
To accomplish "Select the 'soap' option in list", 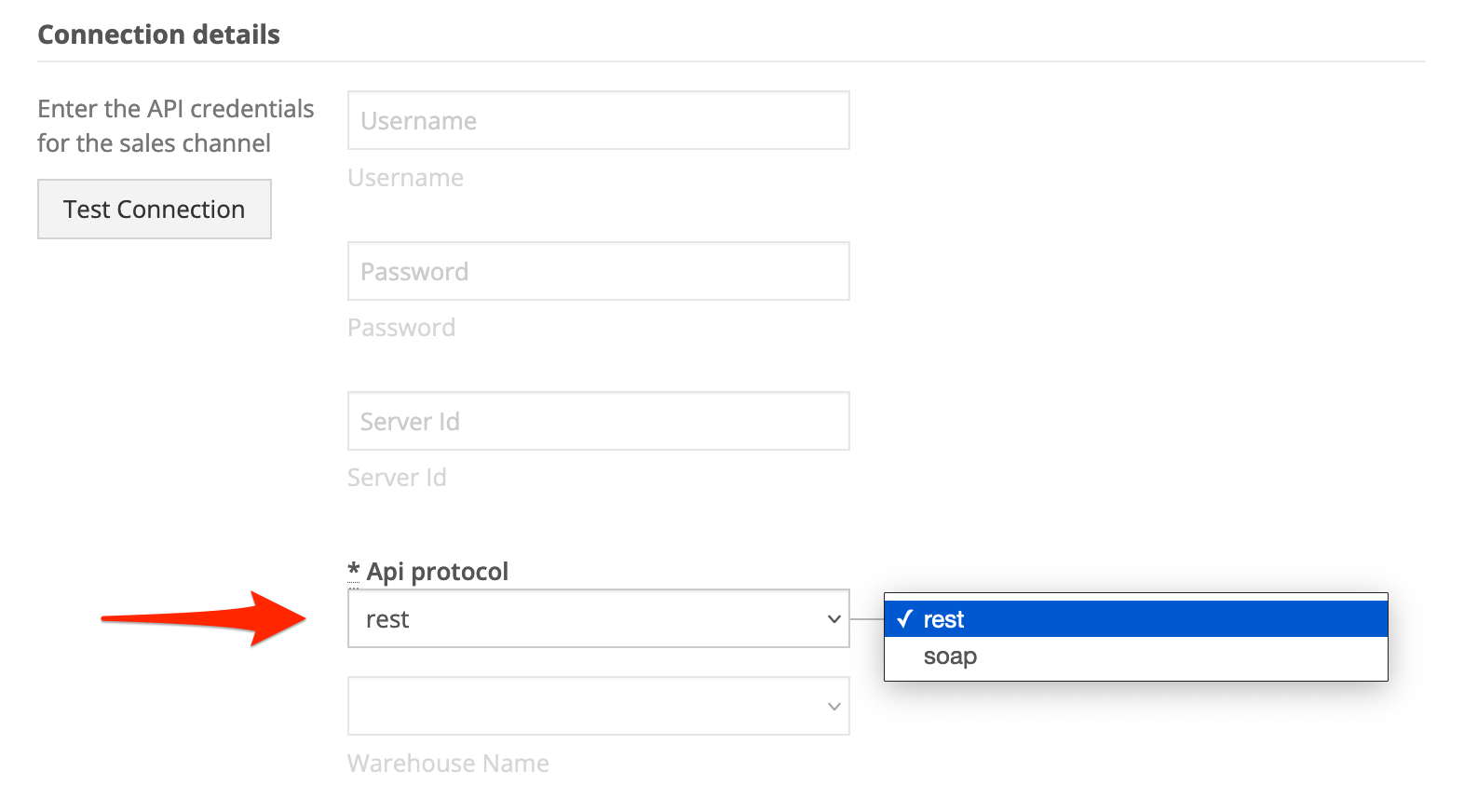I will 1136,656.
